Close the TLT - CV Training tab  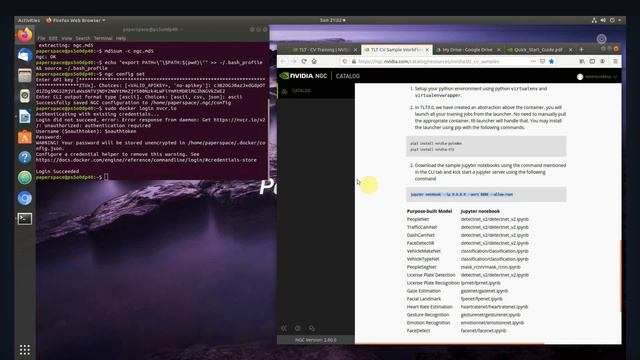[355, 50]
